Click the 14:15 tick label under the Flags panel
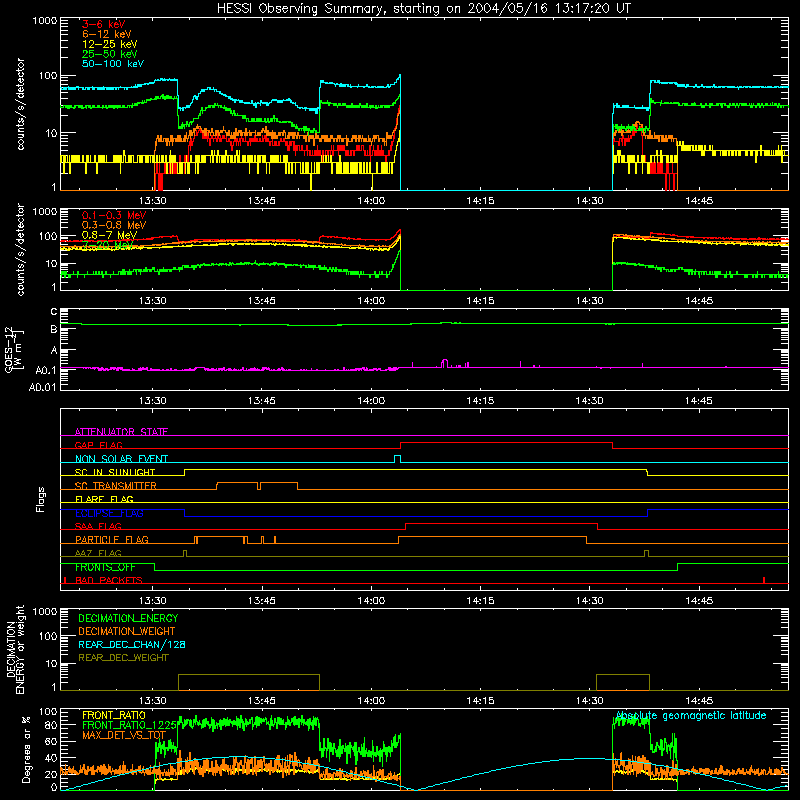This screenshot has height=800, width=800. [480, 601]
